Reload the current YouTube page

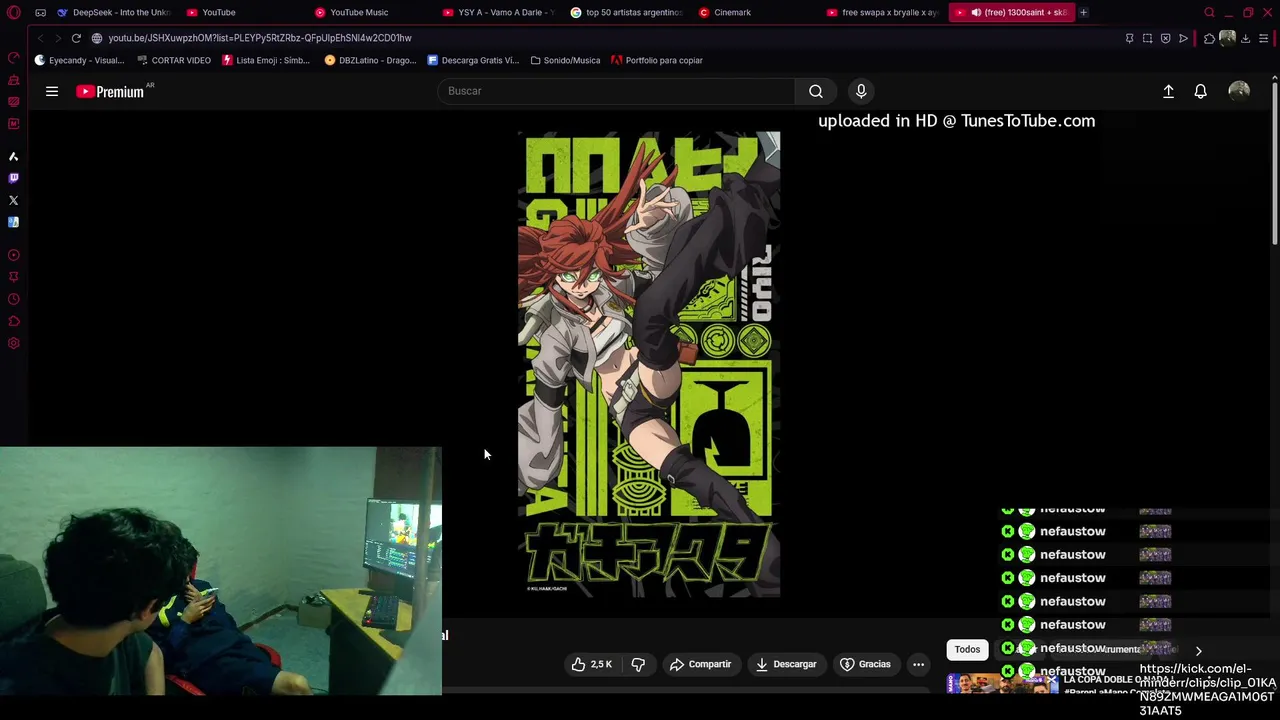[76, 38]
